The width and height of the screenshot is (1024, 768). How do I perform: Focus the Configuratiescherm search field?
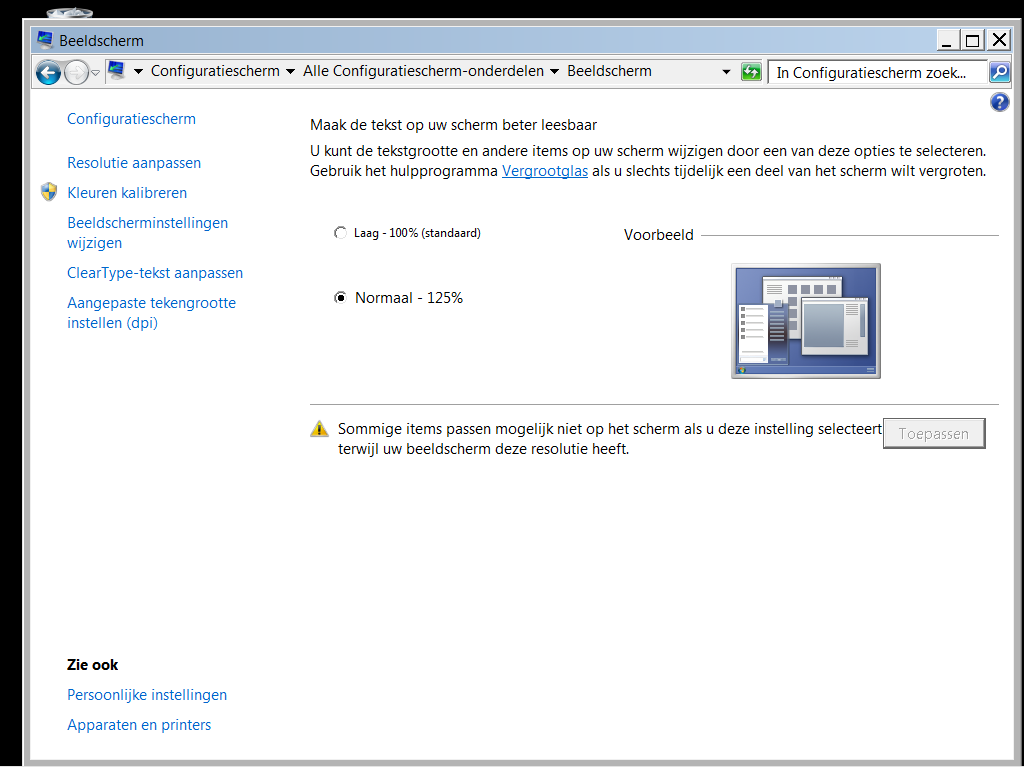click(877, 72)
